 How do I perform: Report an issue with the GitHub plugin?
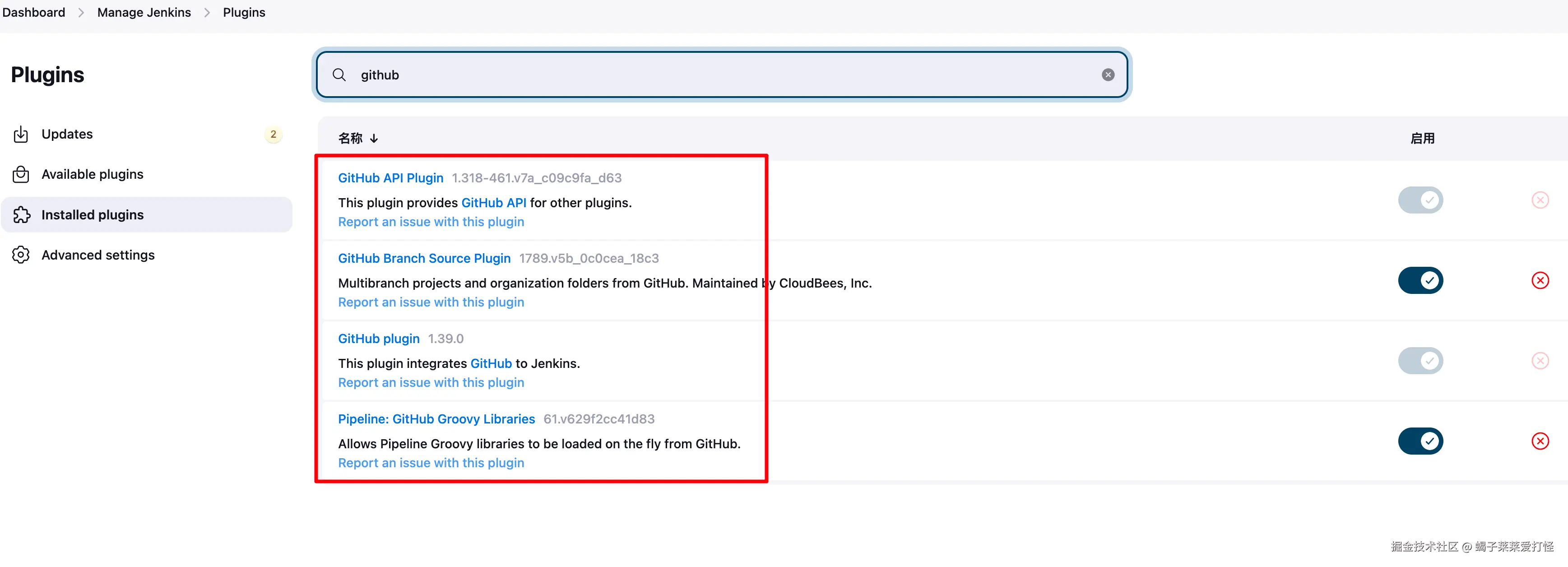click(430, 382)
